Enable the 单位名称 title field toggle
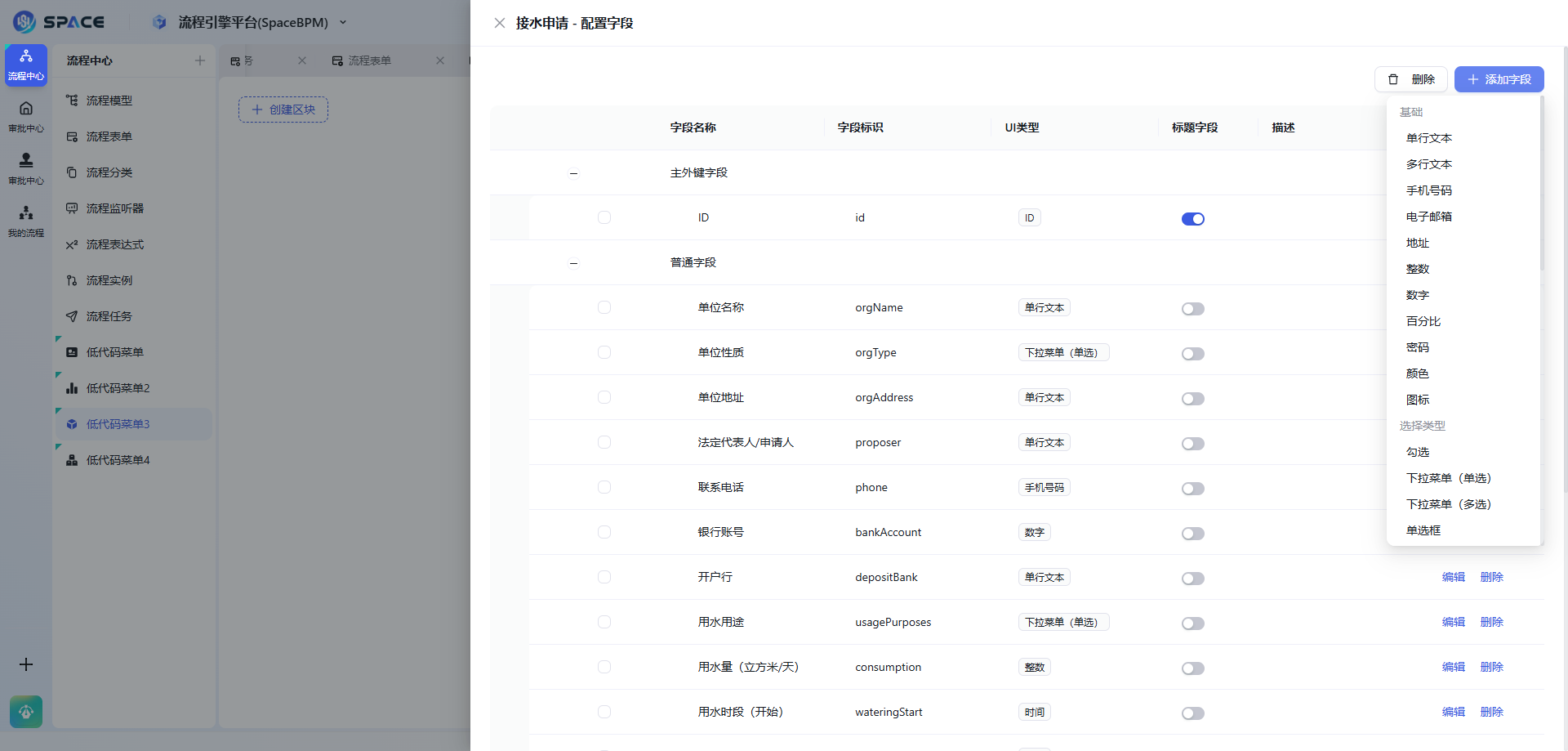 click(1192, 308)
